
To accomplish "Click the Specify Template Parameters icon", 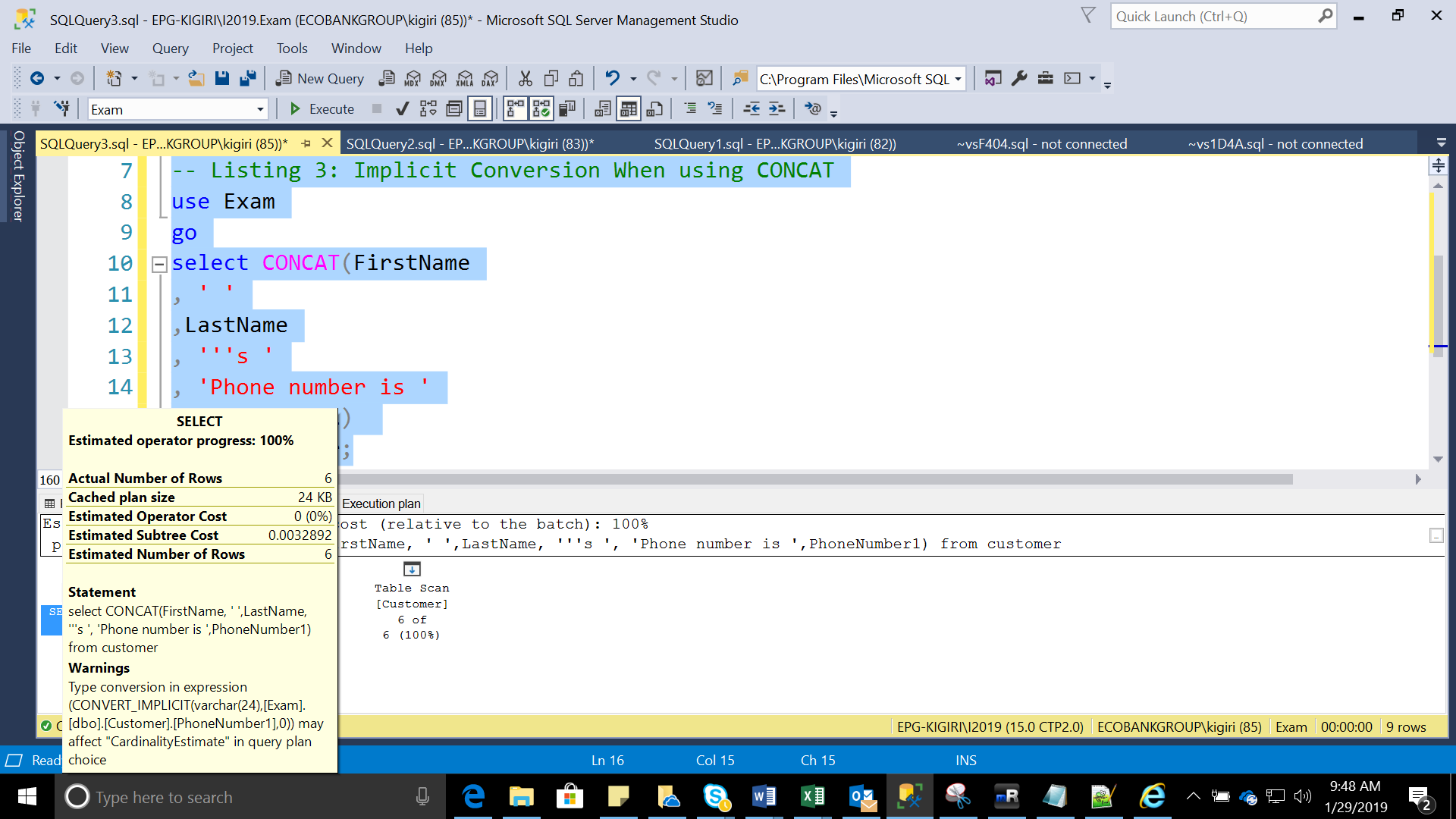I will [812, 109].
